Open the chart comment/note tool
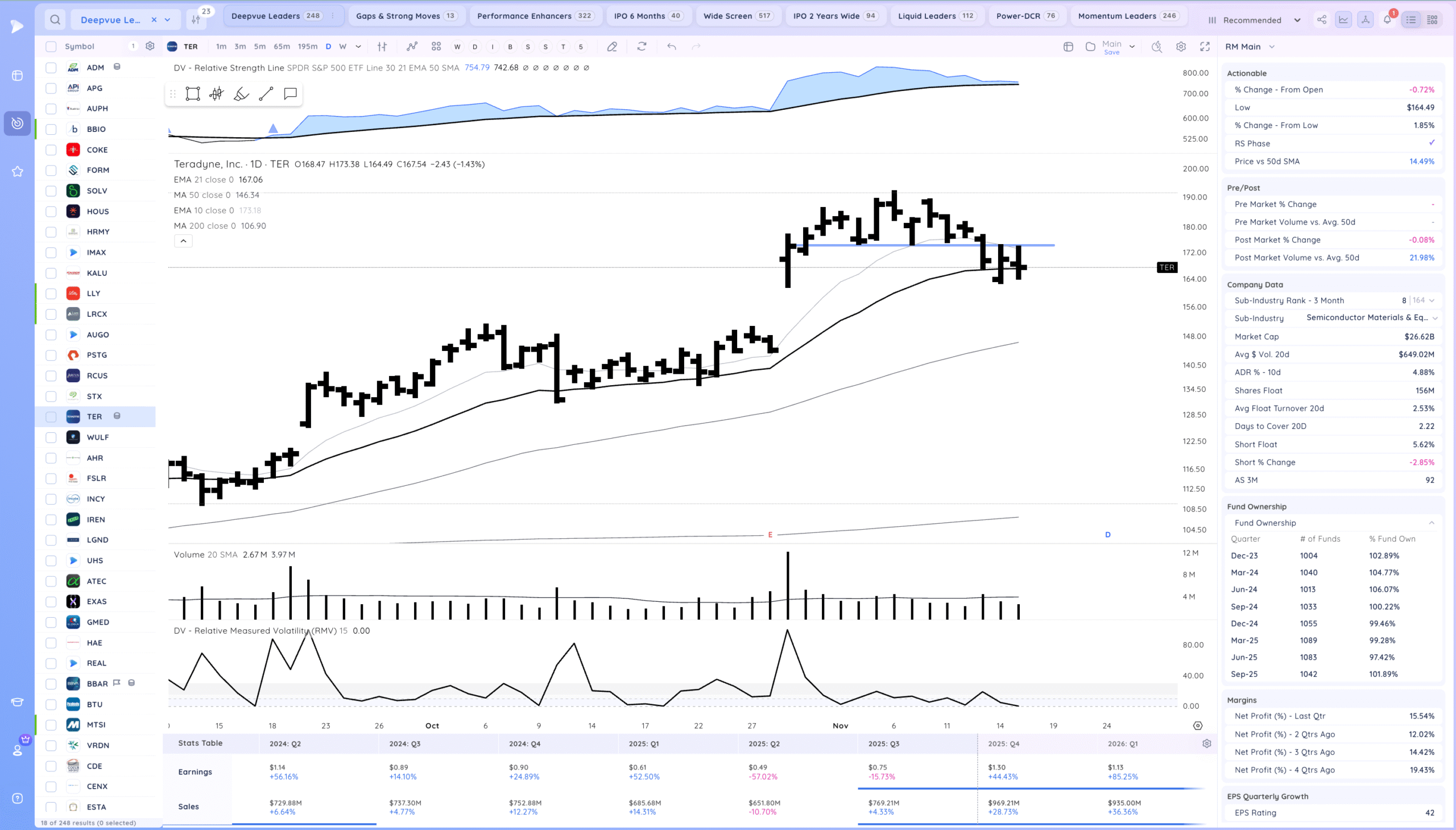 tap(291, 93)
